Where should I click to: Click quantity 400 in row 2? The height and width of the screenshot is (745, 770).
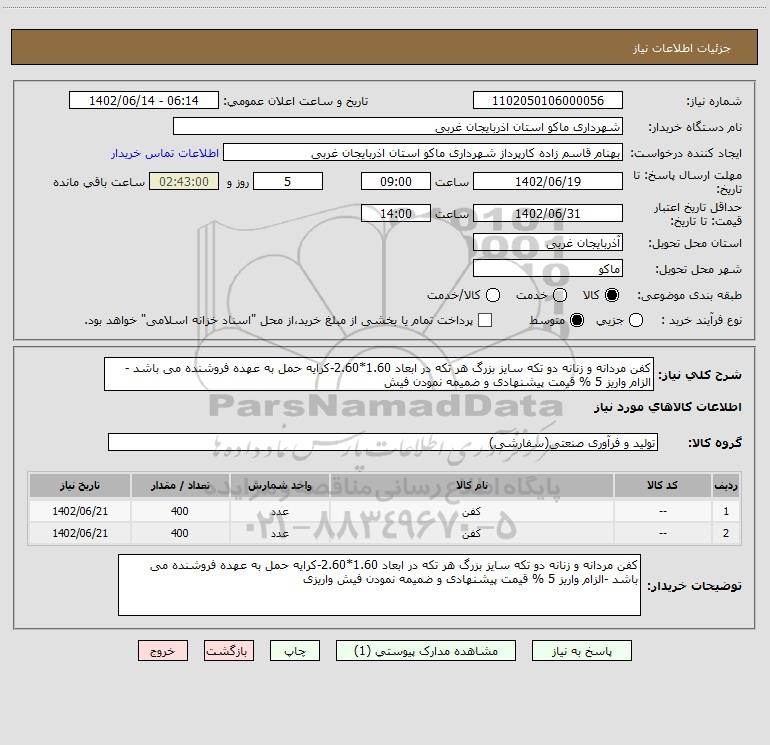[x=180, y=533]
